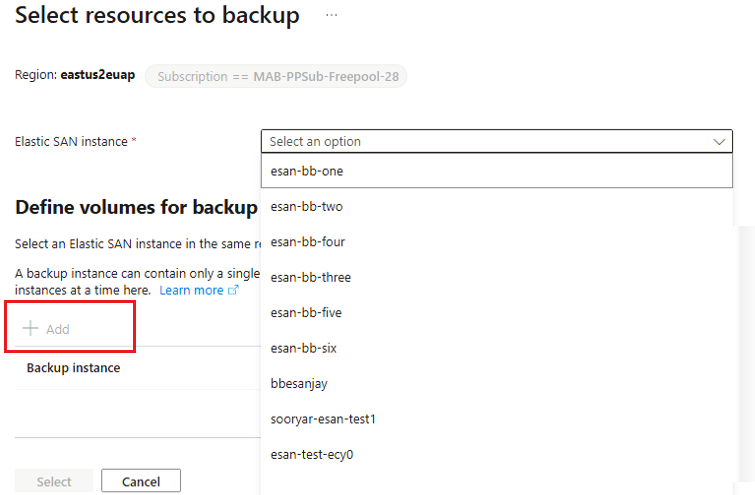The width and height of the screenshot is (755, 495).
Task: Choose esan-bb-one from the list
Action: tap(496, 171)
